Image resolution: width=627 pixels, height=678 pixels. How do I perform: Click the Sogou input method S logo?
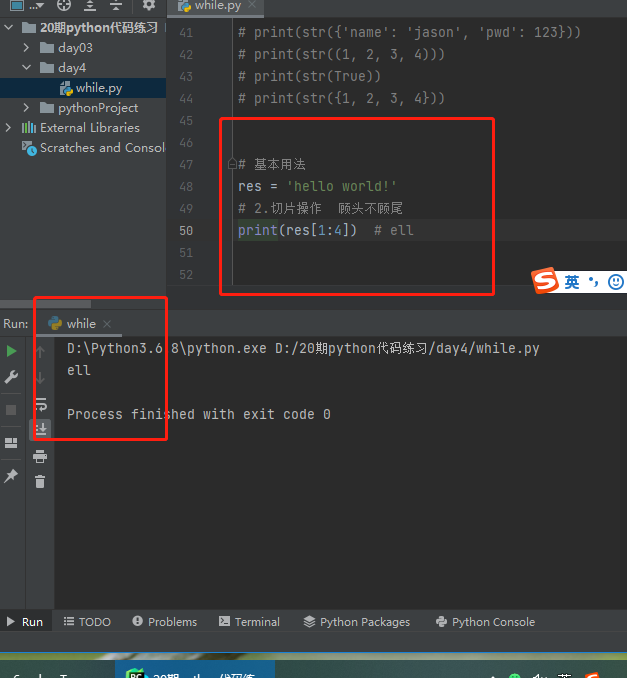(x=545, y=281)
